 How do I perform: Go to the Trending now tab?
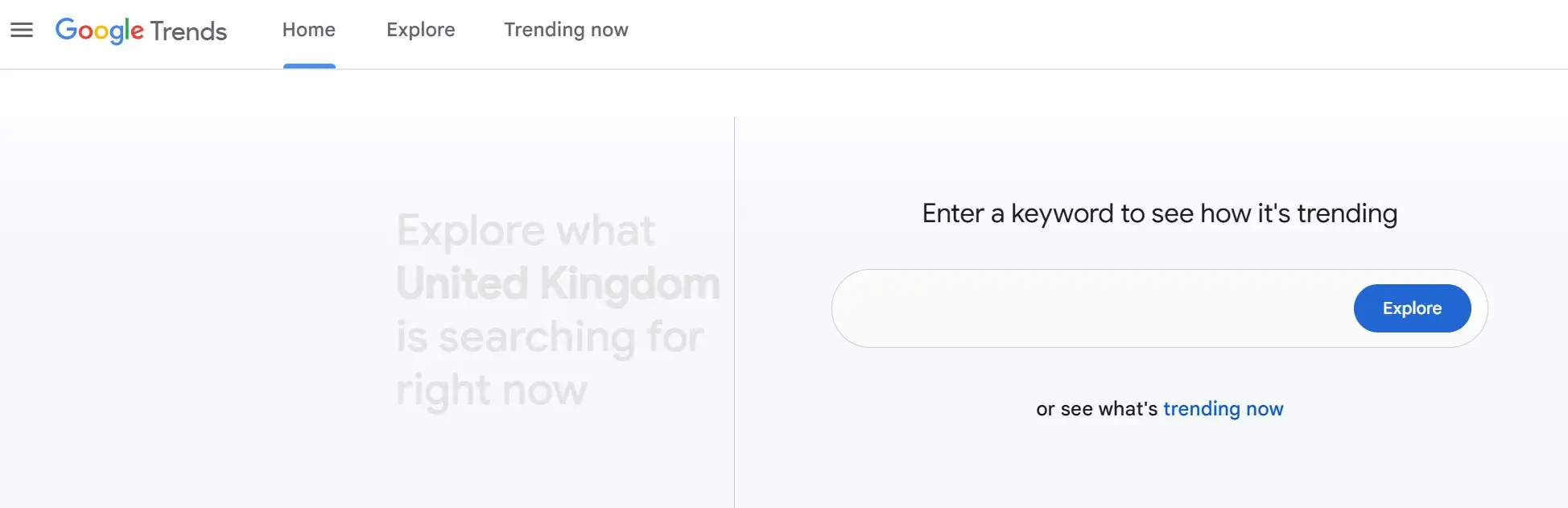coord(566,30)
